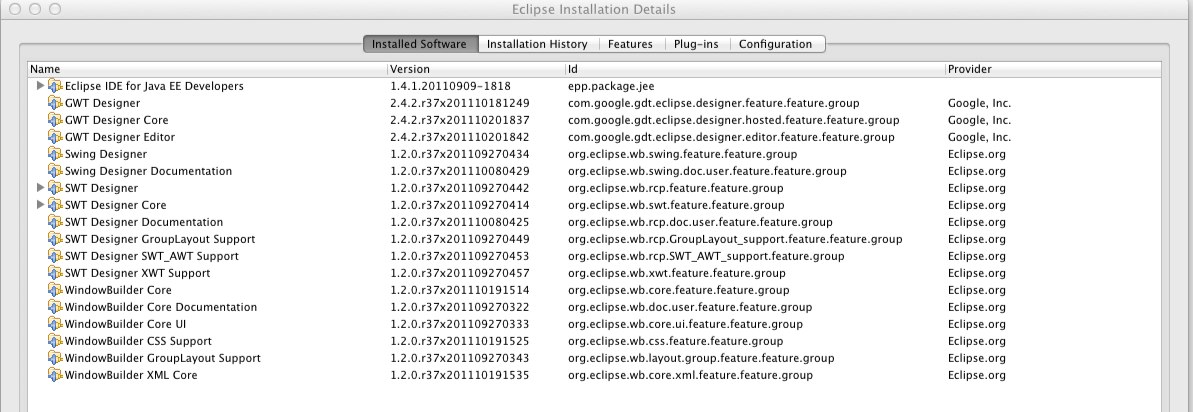1193x412 pixels.
Task: Select the GWT Designer name entry
Action: (103, 103)
